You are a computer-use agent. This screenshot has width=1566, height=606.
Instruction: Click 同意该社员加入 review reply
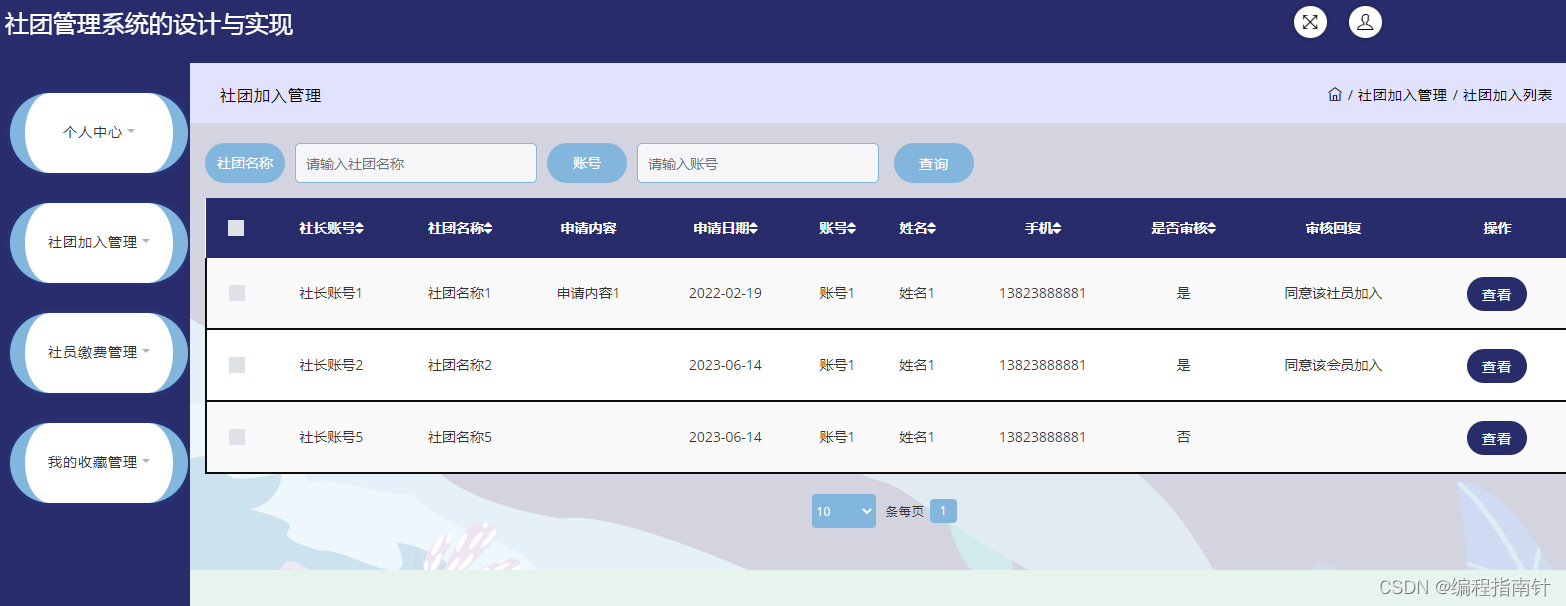point(1333,293)
